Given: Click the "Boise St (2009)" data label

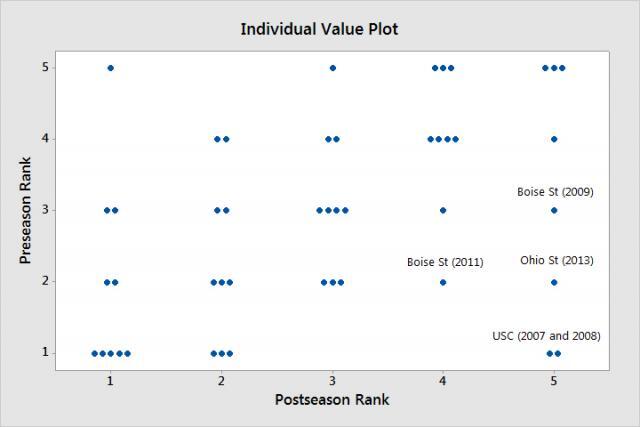Looking at the screenshot, I should [x=555, y=192].
